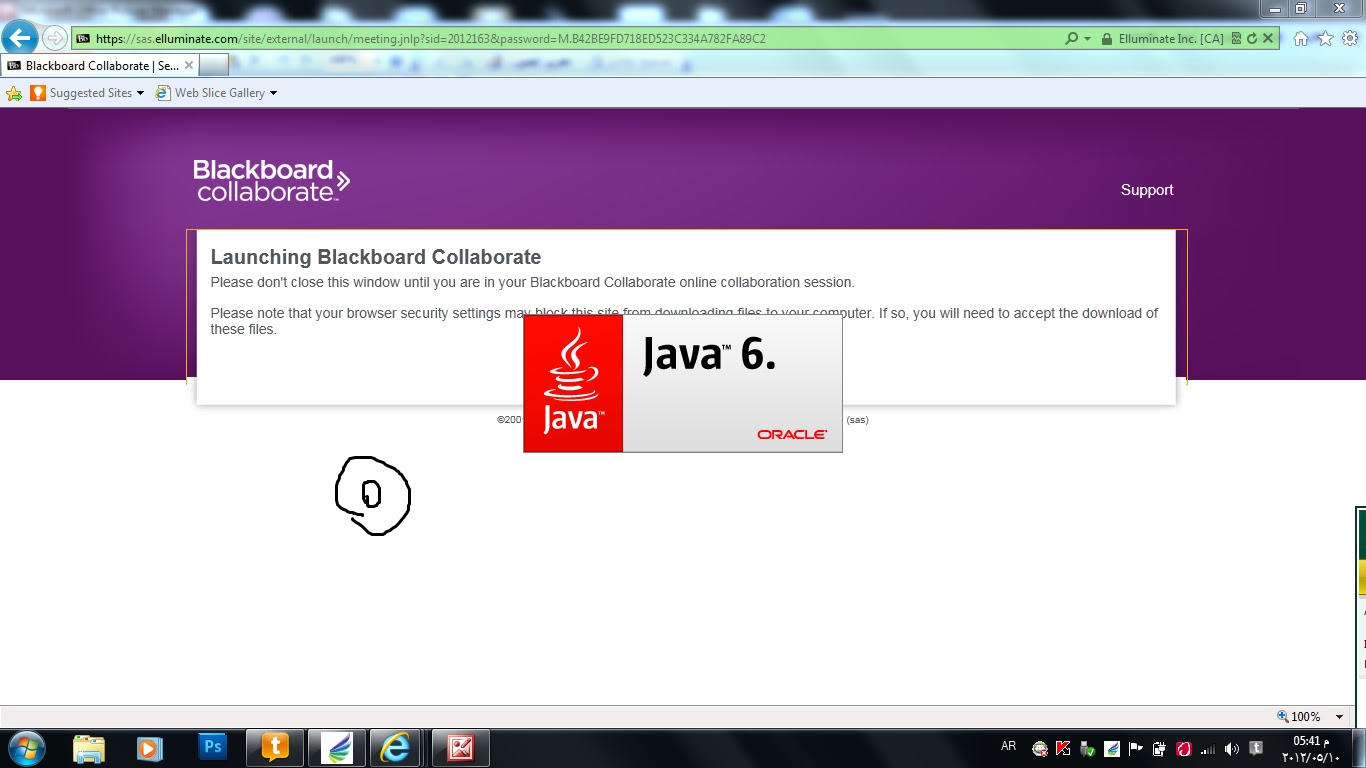
Task: Refresh the page with the reload icon
Action: coord(1251,38)
